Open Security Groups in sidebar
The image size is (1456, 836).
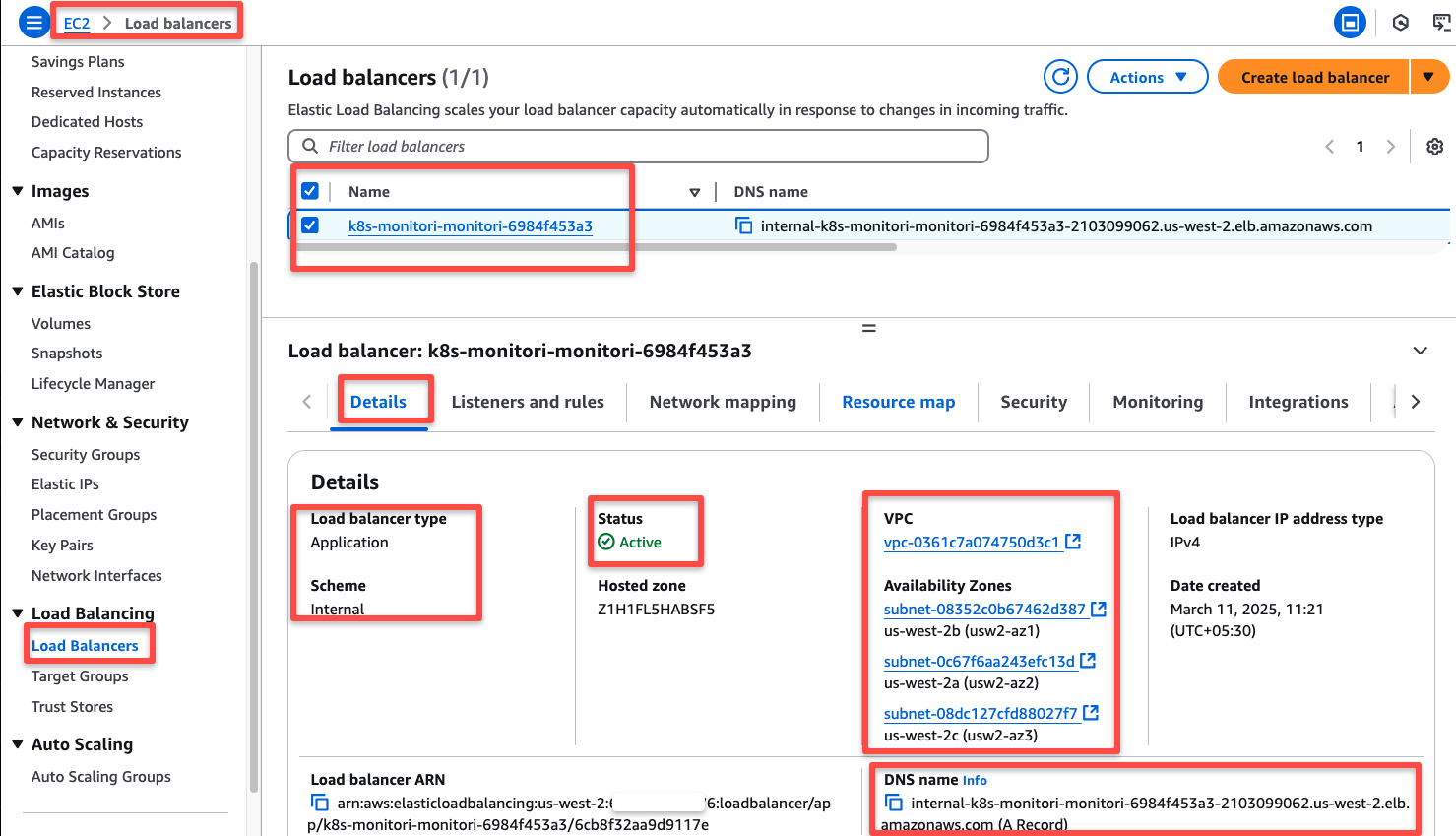tap(86, 454)
